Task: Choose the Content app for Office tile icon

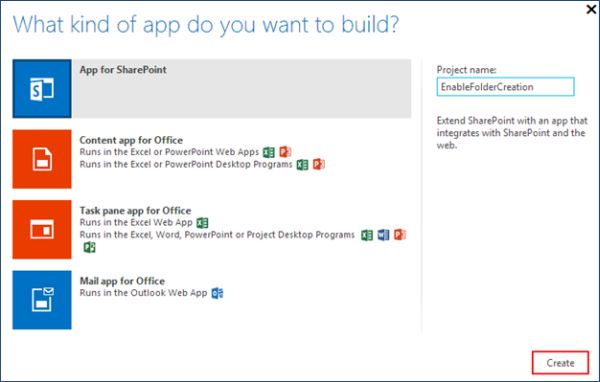Action: coord(42,159)
